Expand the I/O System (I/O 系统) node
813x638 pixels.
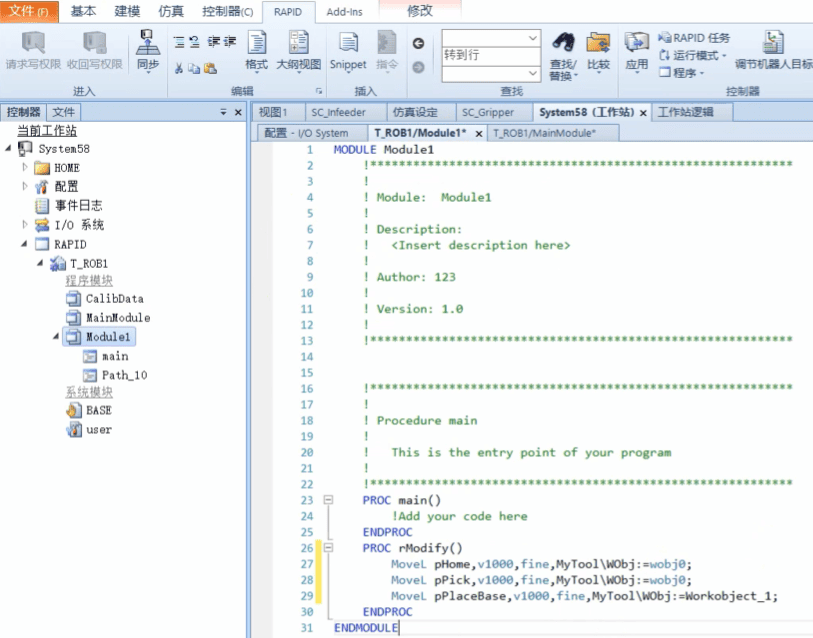tap(24, 224)
